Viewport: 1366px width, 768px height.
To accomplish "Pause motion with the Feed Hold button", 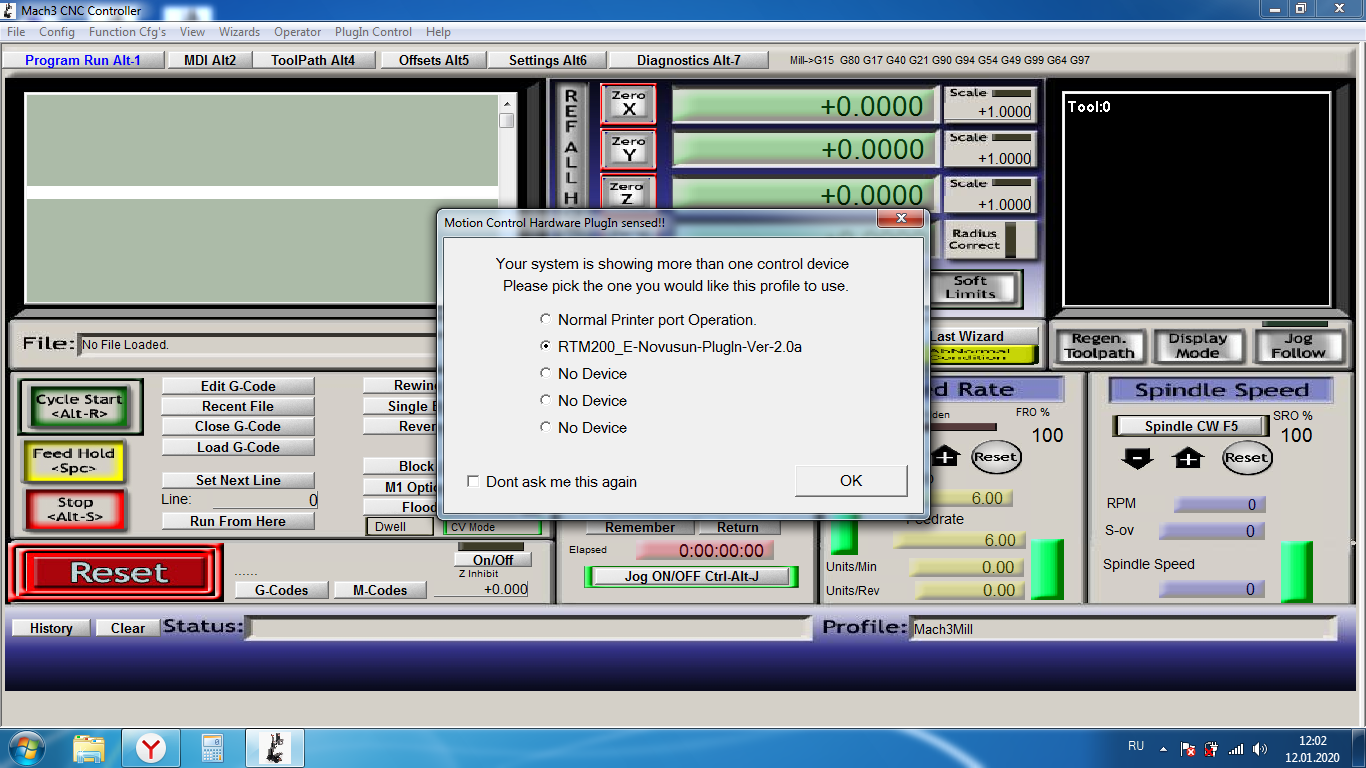I will (74, 460).
